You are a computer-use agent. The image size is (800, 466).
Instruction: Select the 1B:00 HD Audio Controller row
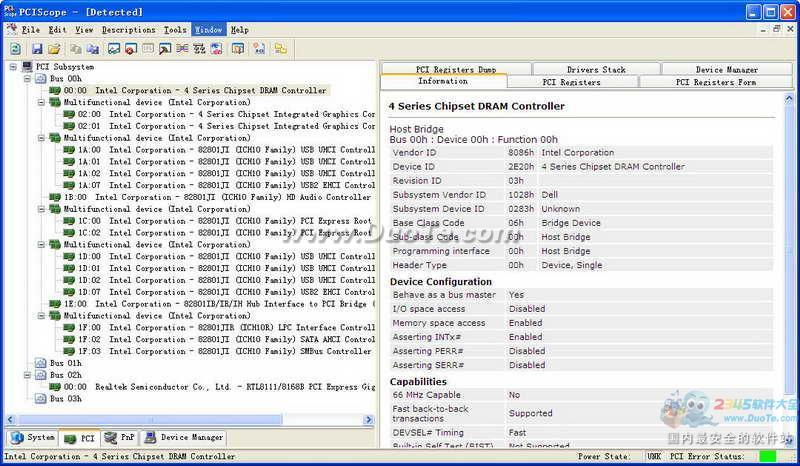(x=210, y=197)
